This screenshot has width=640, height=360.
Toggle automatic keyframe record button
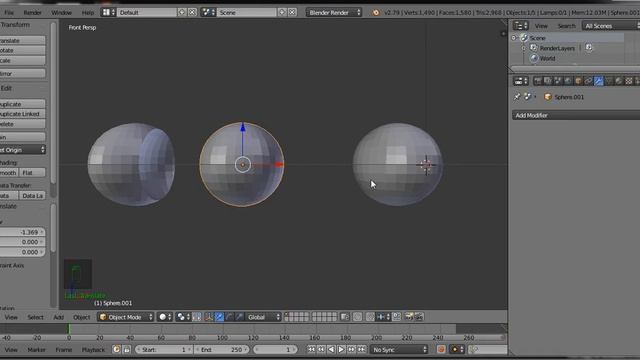pos(441,349)
